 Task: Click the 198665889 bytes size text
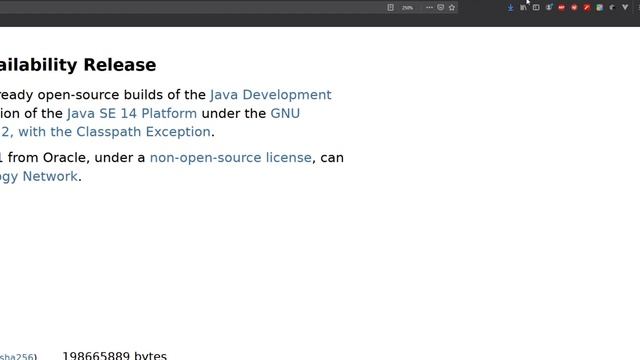pos(114,356)
